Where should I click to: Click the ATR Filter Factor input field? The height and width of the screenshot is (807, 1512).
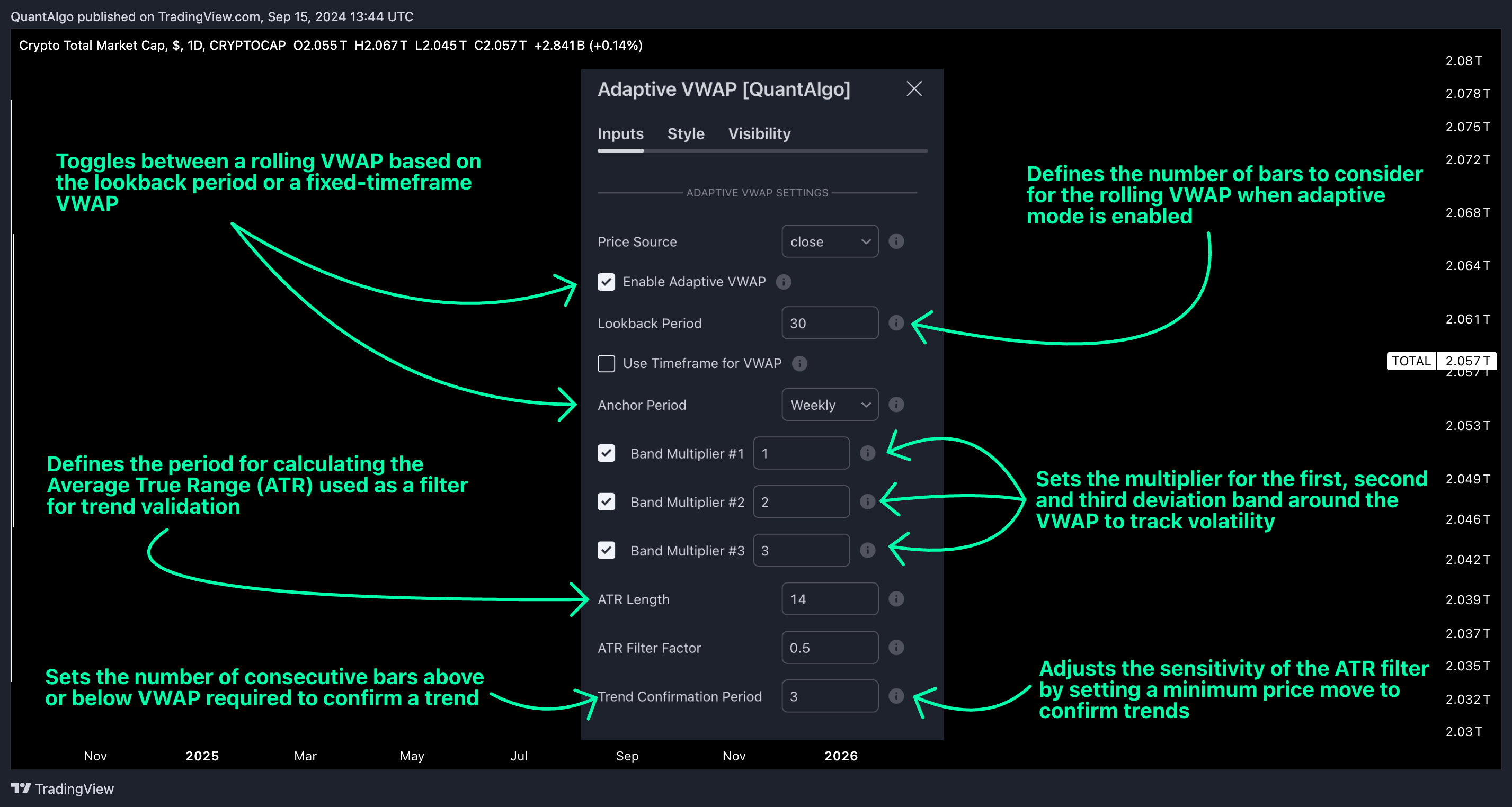pos(829,647)
